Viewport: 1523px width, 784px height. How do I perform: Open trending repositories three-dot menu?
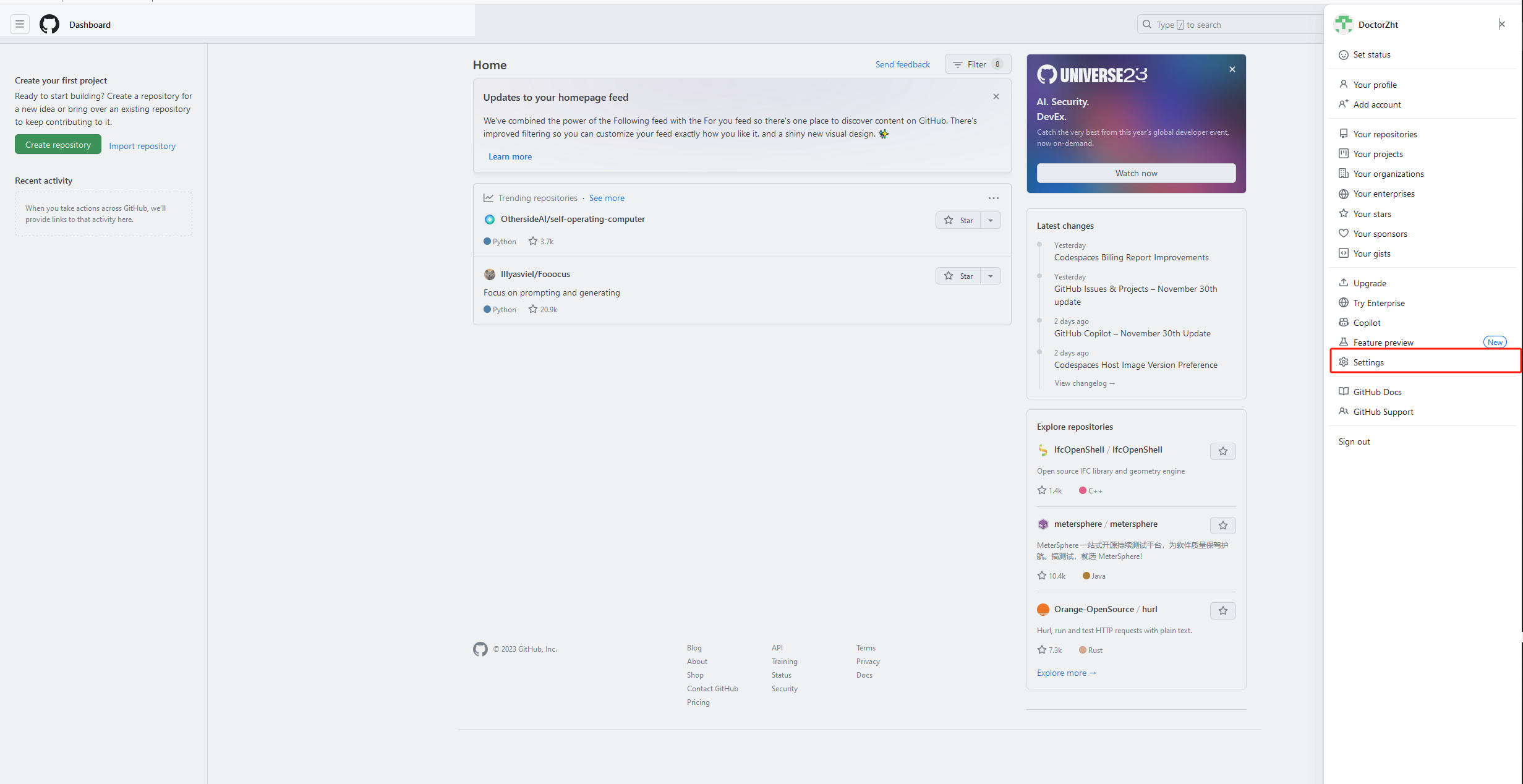(x=993, y=198)
